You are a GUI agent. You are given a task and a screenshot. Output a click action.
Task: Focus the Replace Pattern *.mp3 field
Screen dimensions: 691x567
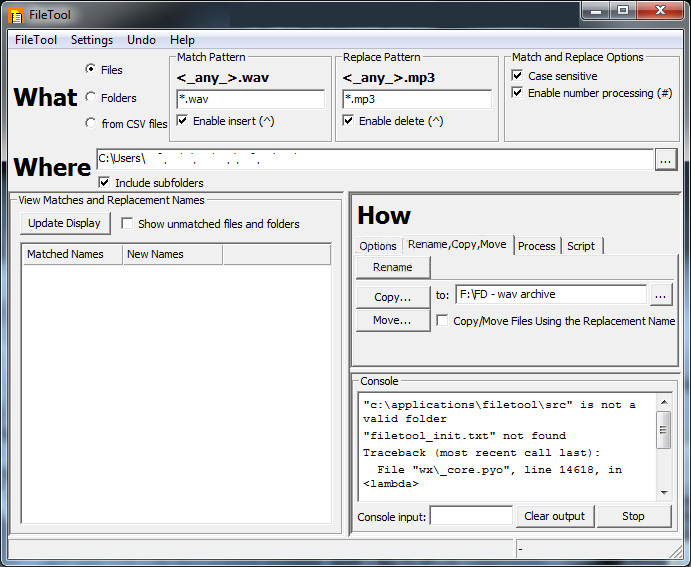click(417, 99)
